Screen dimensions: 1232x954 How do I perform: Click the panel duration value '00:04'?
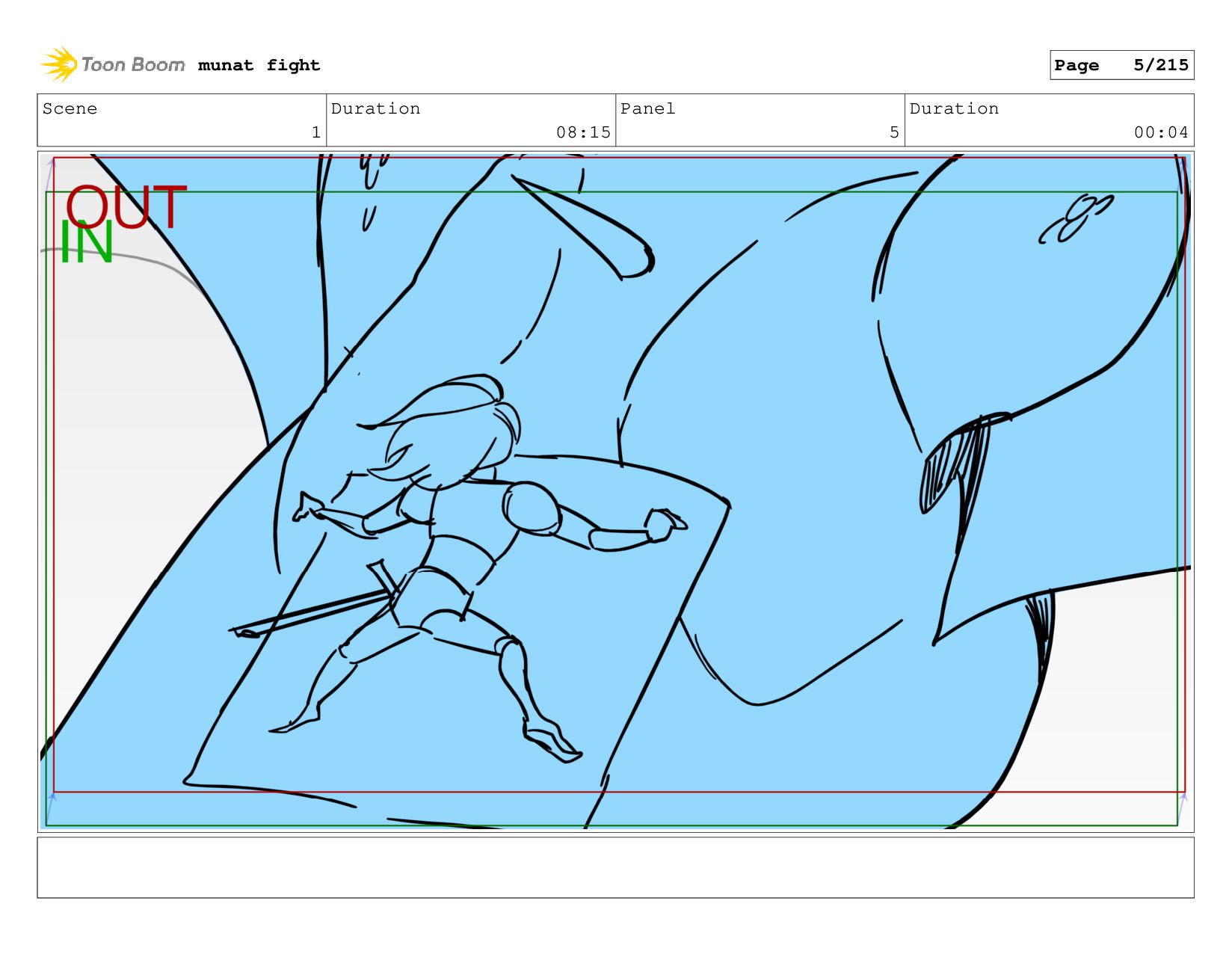[1161, 132]
